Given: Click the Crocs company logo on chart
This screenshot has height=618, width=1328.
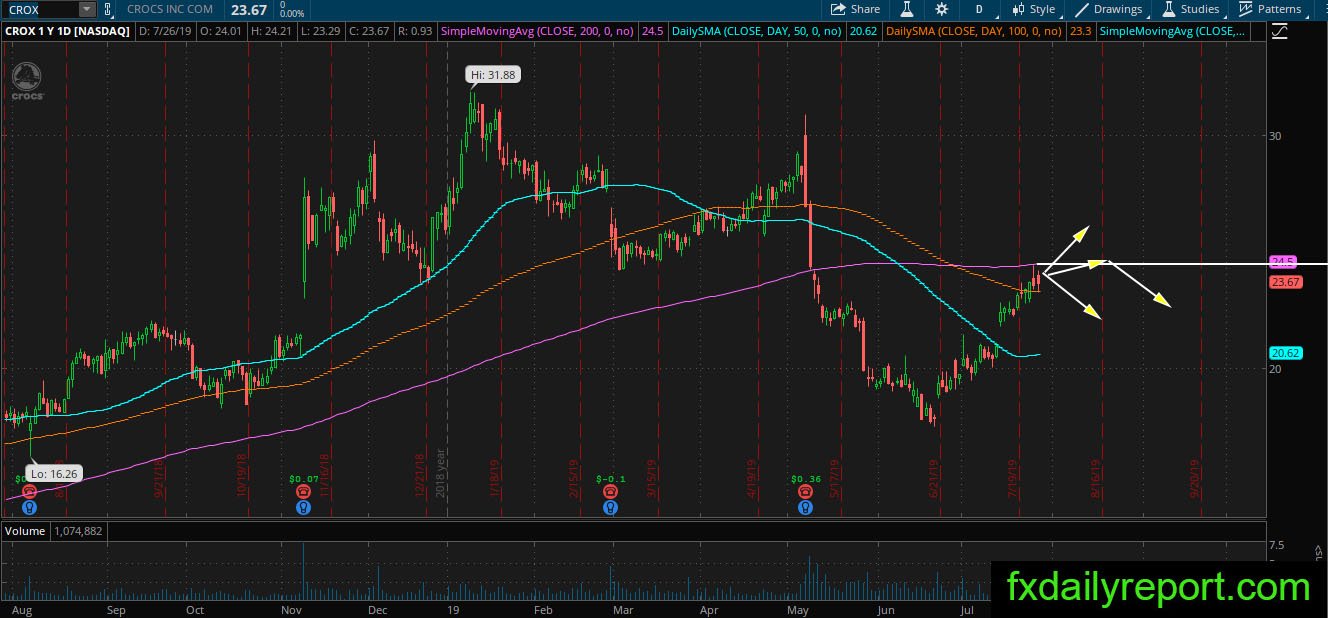Looking at the screenshot, I should (x=28, y=80).
